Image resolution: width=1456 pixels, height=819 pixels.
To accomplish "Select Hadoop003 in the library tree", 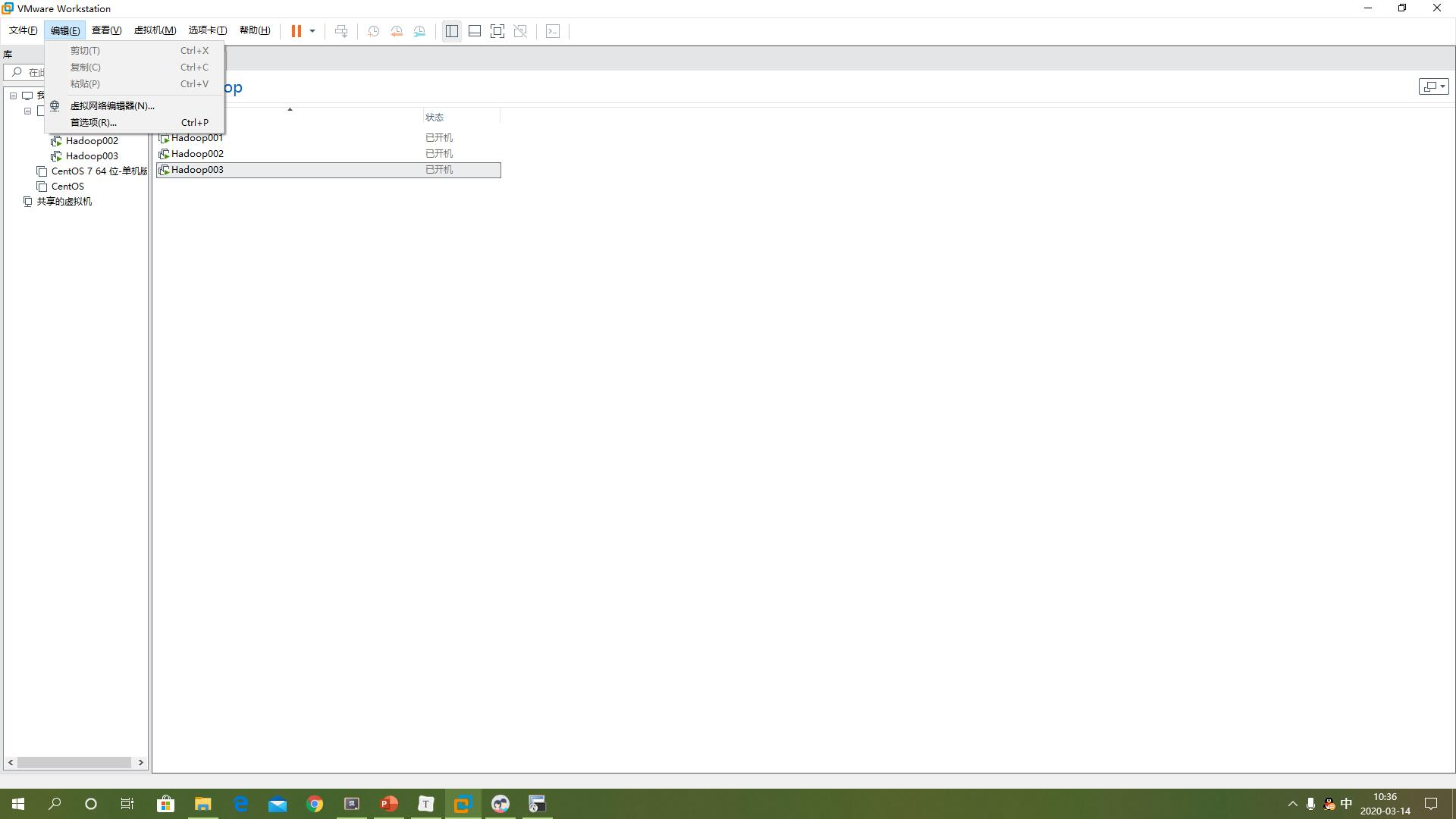I will [92, 155].
